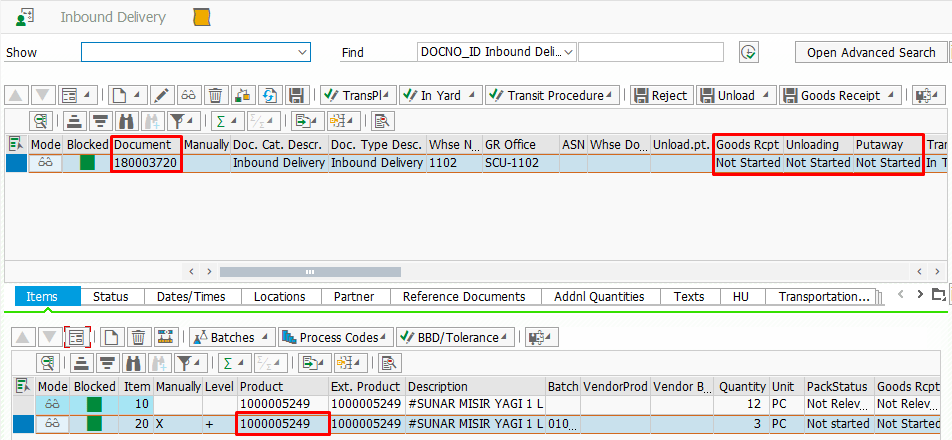
Task: Click the sort ascending icon in header grid toolbar
Action: point(74,121)
